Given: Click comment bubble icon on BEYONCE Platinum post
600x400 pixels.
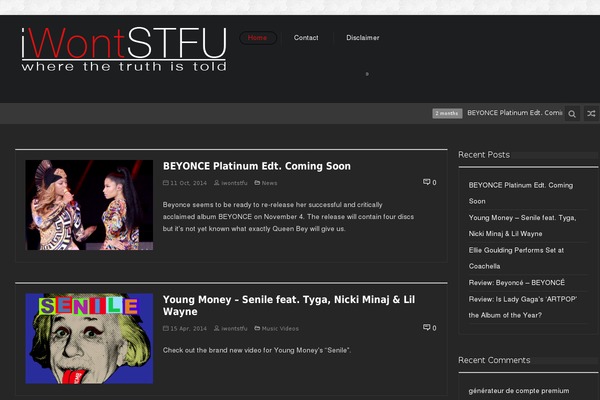Looking at the screenshot, I should pyautogui.click(x=426, y=182).
